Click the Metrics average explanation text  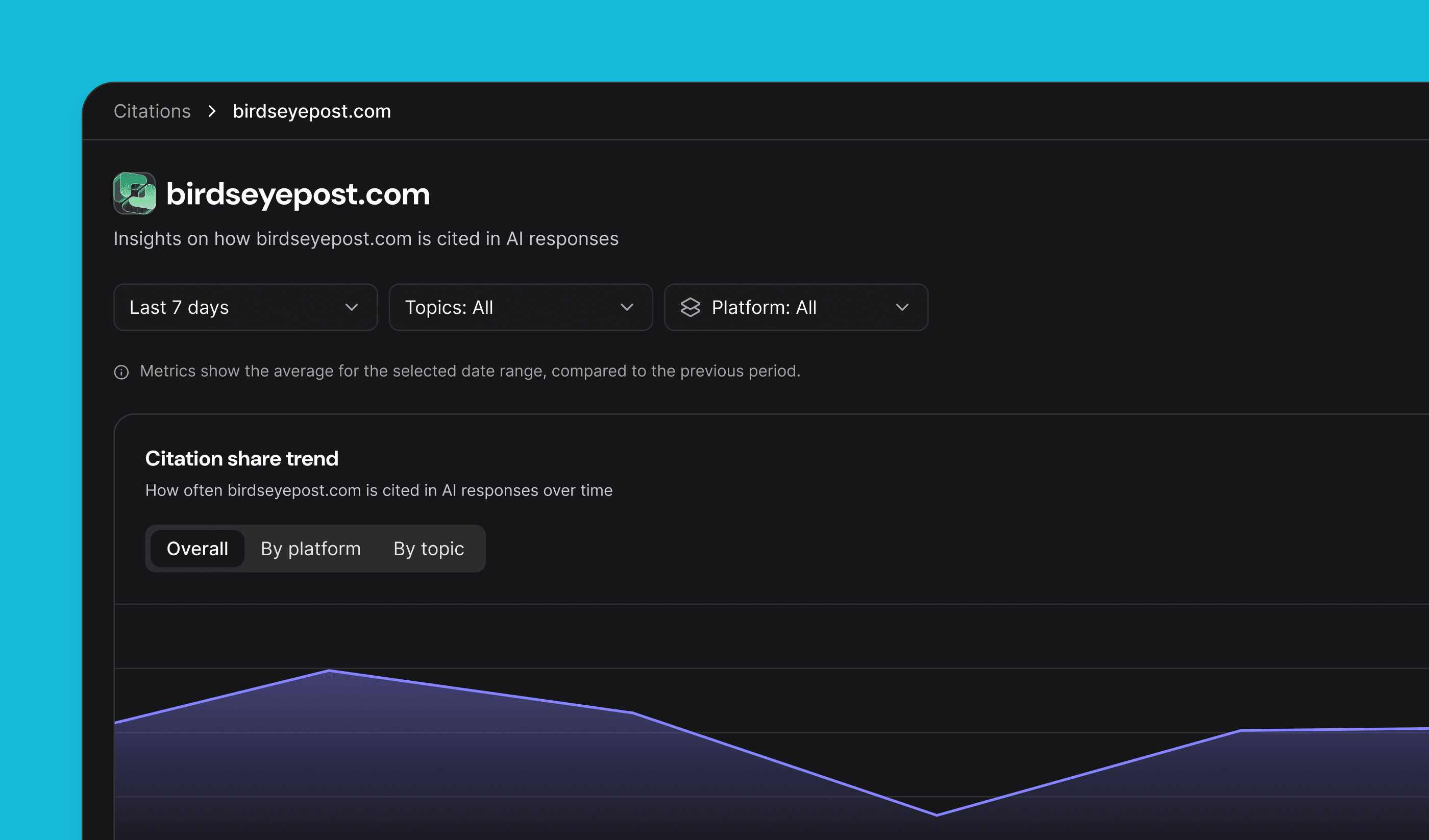tap(470, 371)
